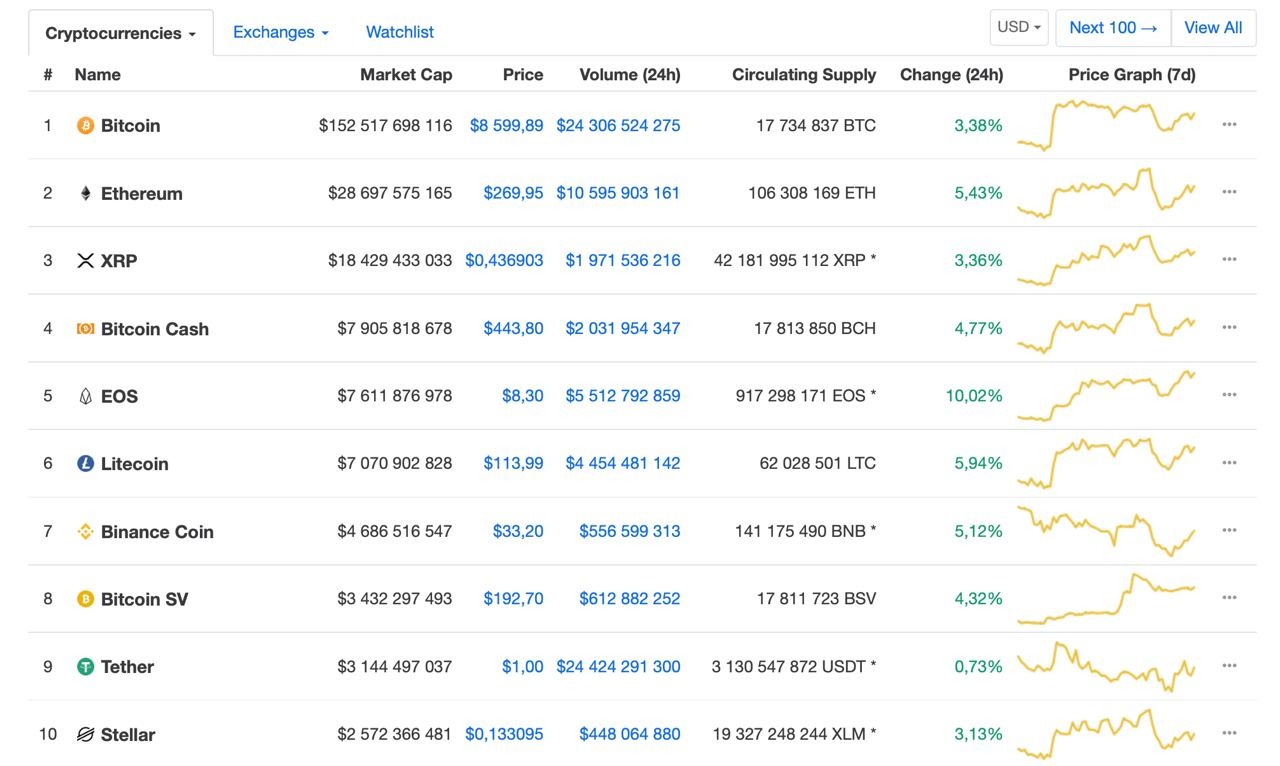Click the View All button

1213,28
